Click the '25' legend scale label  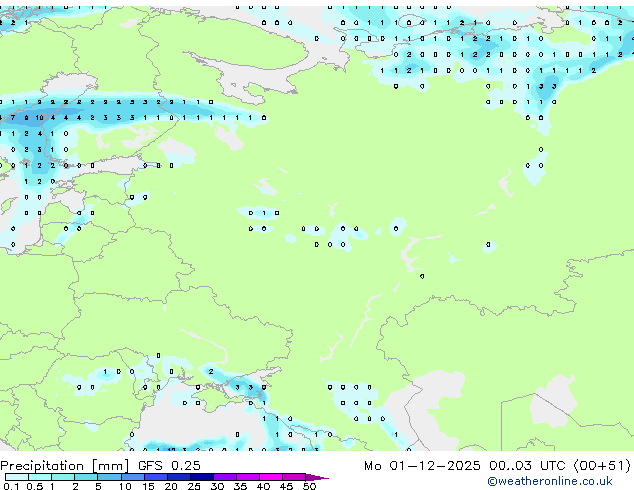click(194, 486)
